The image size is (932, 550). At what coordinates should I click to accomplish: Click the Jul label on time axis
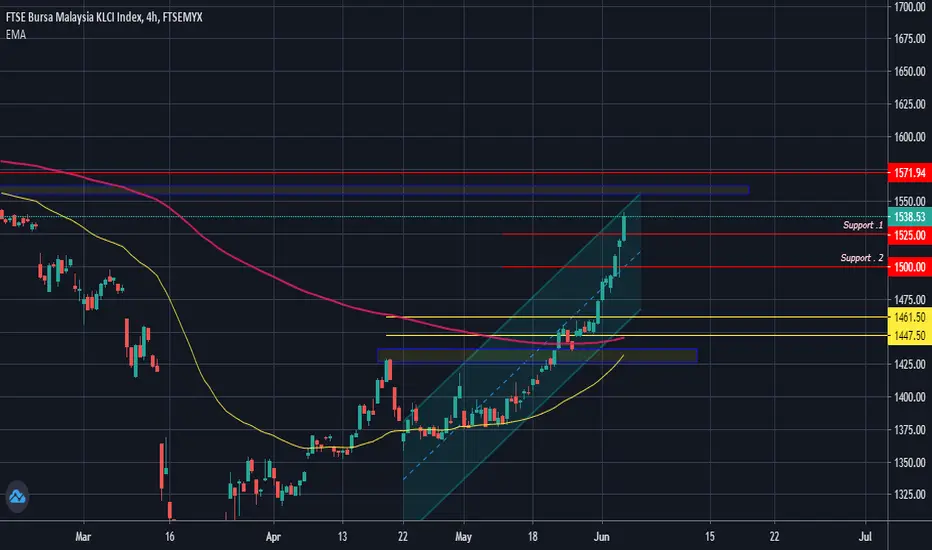[865, 537]
